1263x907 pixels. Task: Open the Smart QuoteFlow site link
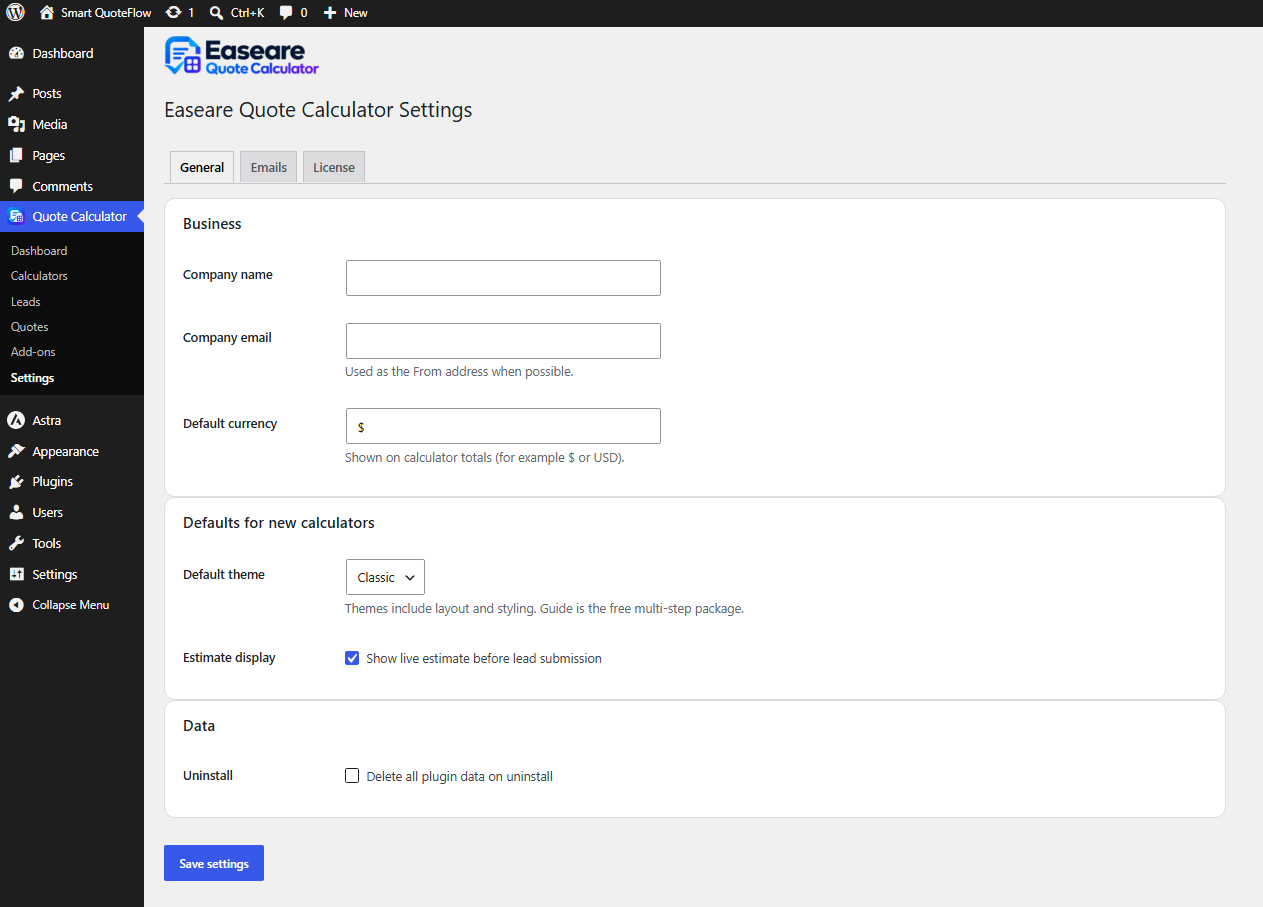point(106,13)
